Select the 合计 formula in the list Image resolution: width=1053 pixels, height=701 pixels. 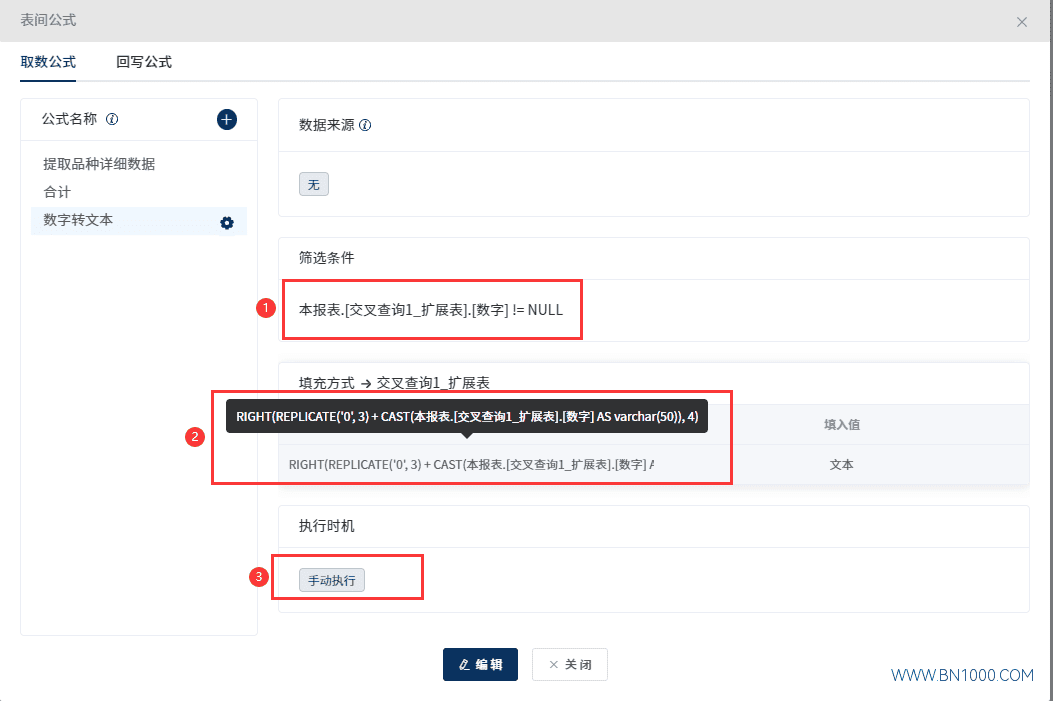pyautogui.click(x=57, y=192)
